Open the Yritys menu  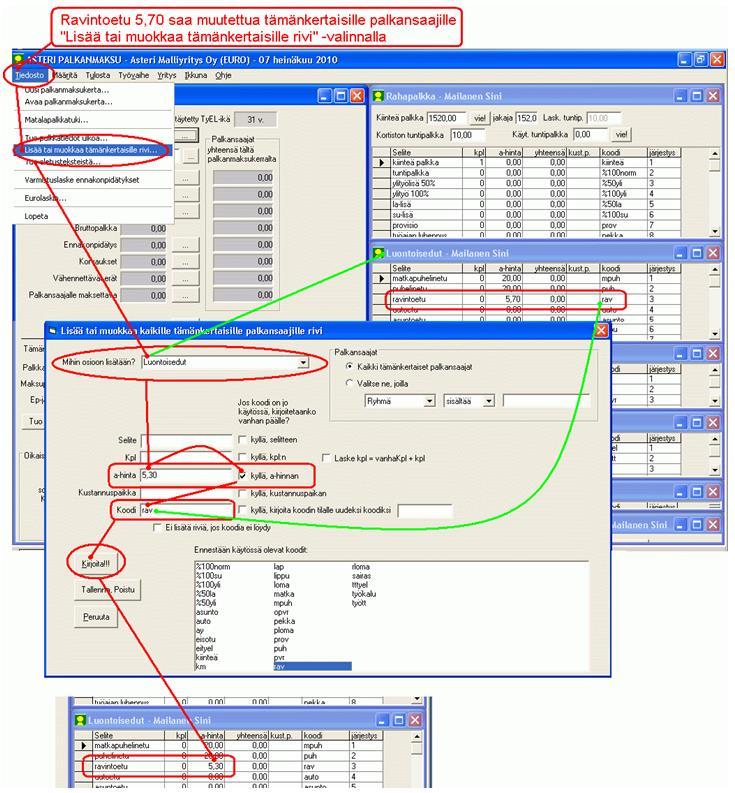point(166,75)
